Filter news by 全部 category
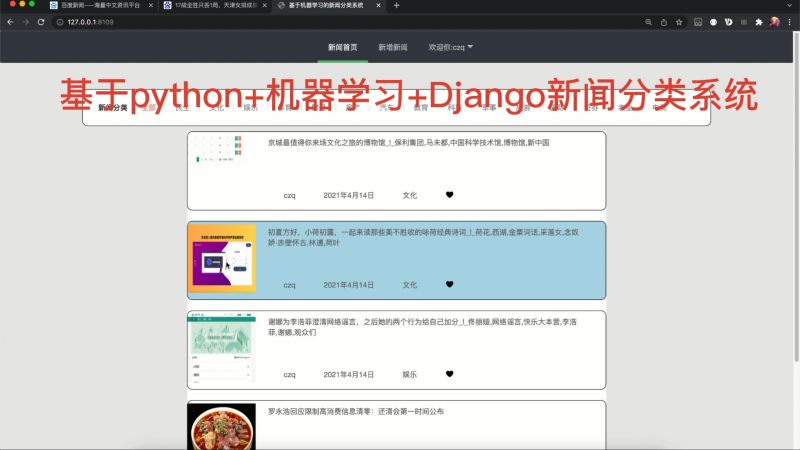800x450 pixels. (x=148, y=108)
